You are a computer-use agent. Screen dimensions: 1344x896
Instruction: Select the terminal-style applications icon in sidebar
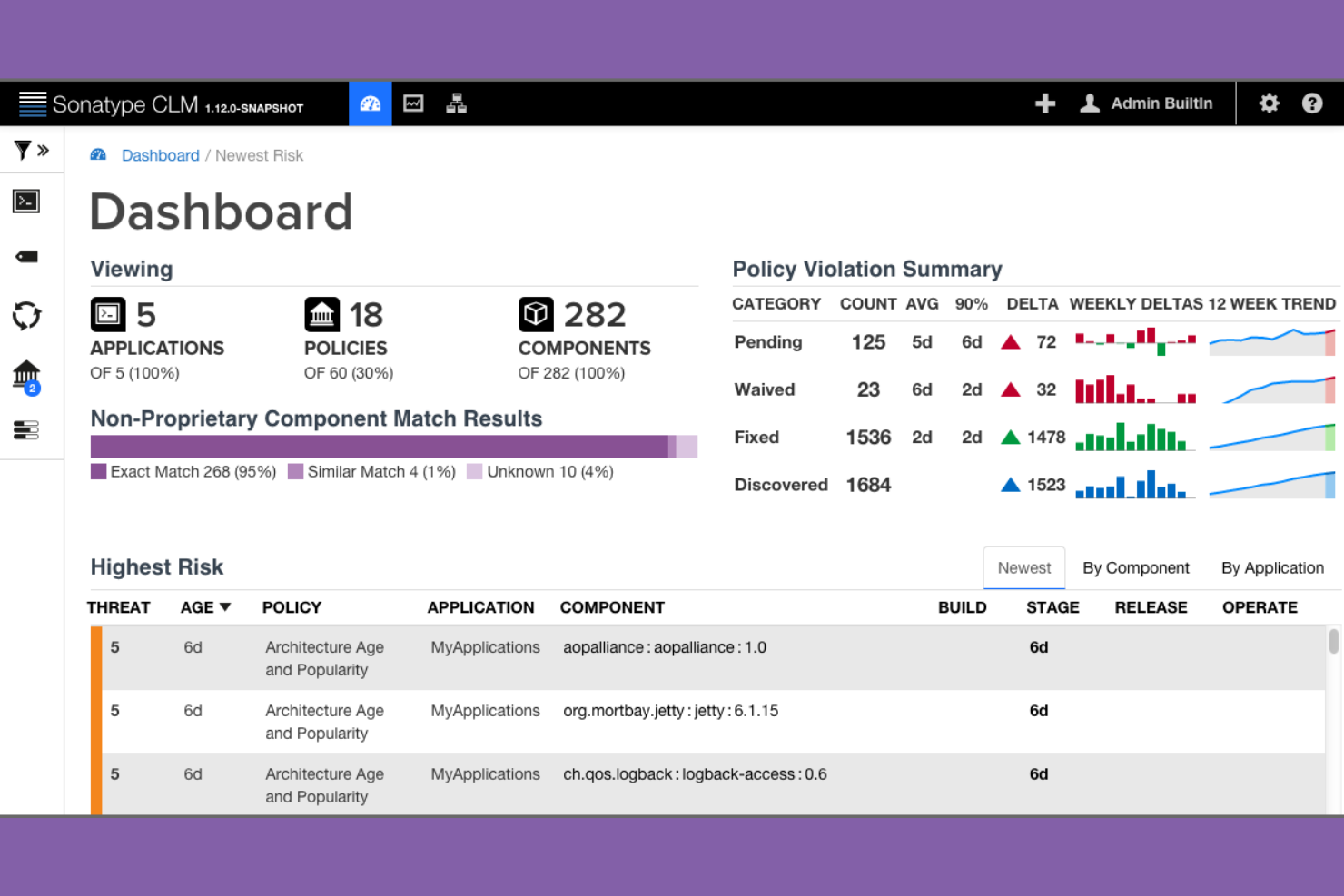click(x=26, y=201)
